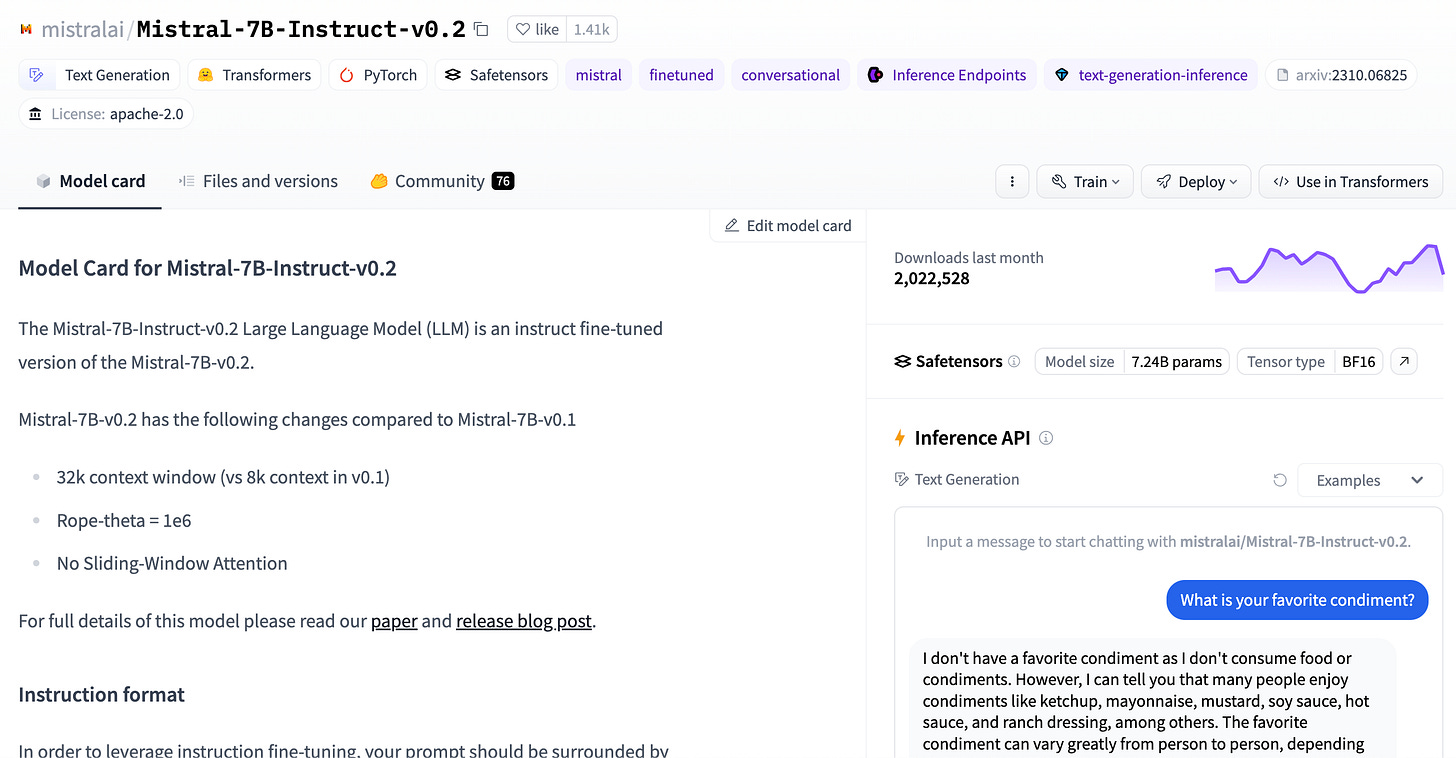Select the Inference Endpoints tag
Image resolution: width=1456 pixels, height=758 pixels.
click(947, 75)
